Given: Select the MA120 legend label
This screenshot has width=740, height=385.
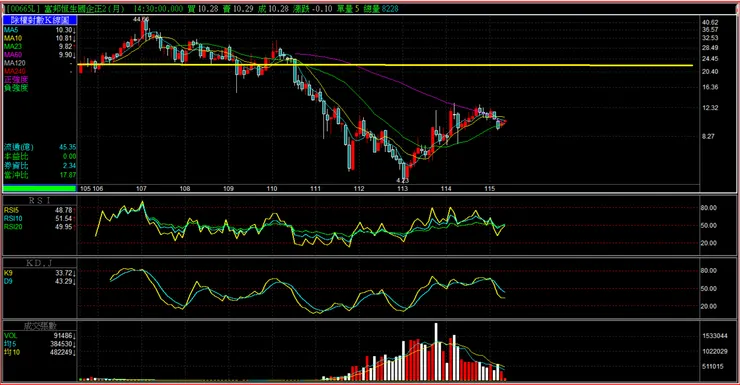Looking at the screenshot, I should 15,63.
